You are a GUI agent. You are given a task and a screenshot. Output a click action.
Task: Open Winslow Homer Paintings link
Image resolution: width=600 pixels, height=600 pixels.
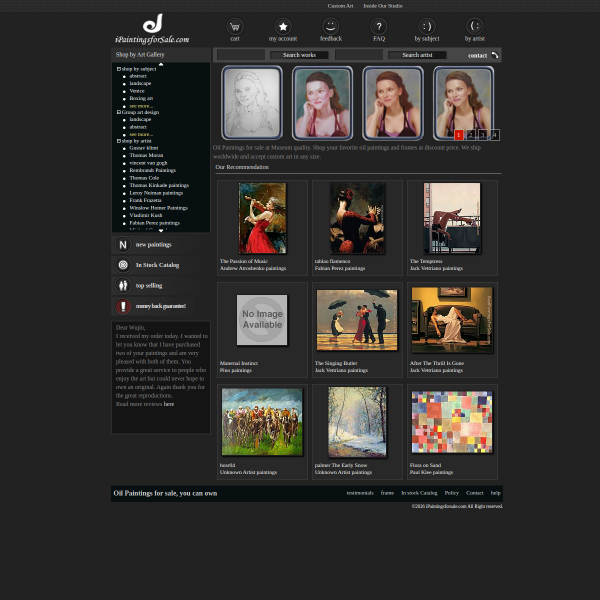coord(158,208)
